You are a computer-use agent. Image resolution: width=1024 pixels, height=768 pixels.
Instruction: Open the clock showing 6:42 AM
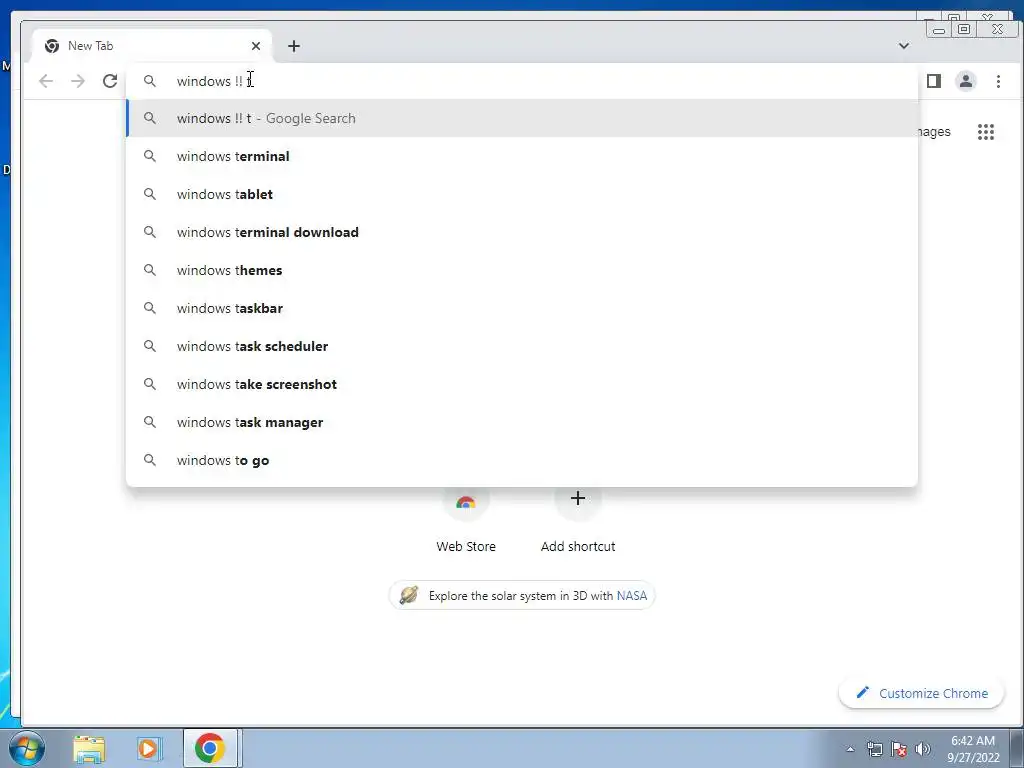[x=973, y=749]
